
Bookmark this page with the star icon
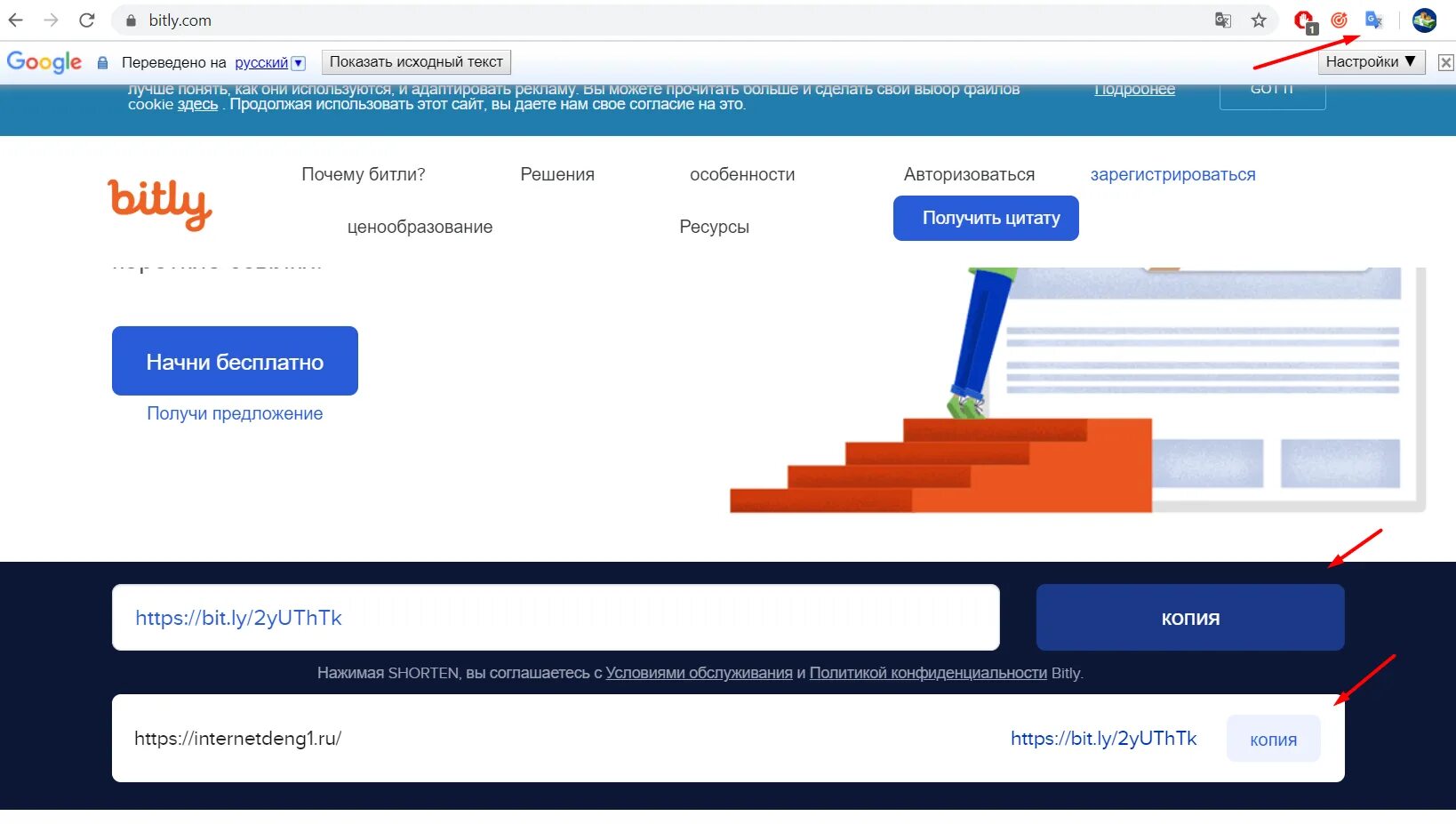point(1259,20)
